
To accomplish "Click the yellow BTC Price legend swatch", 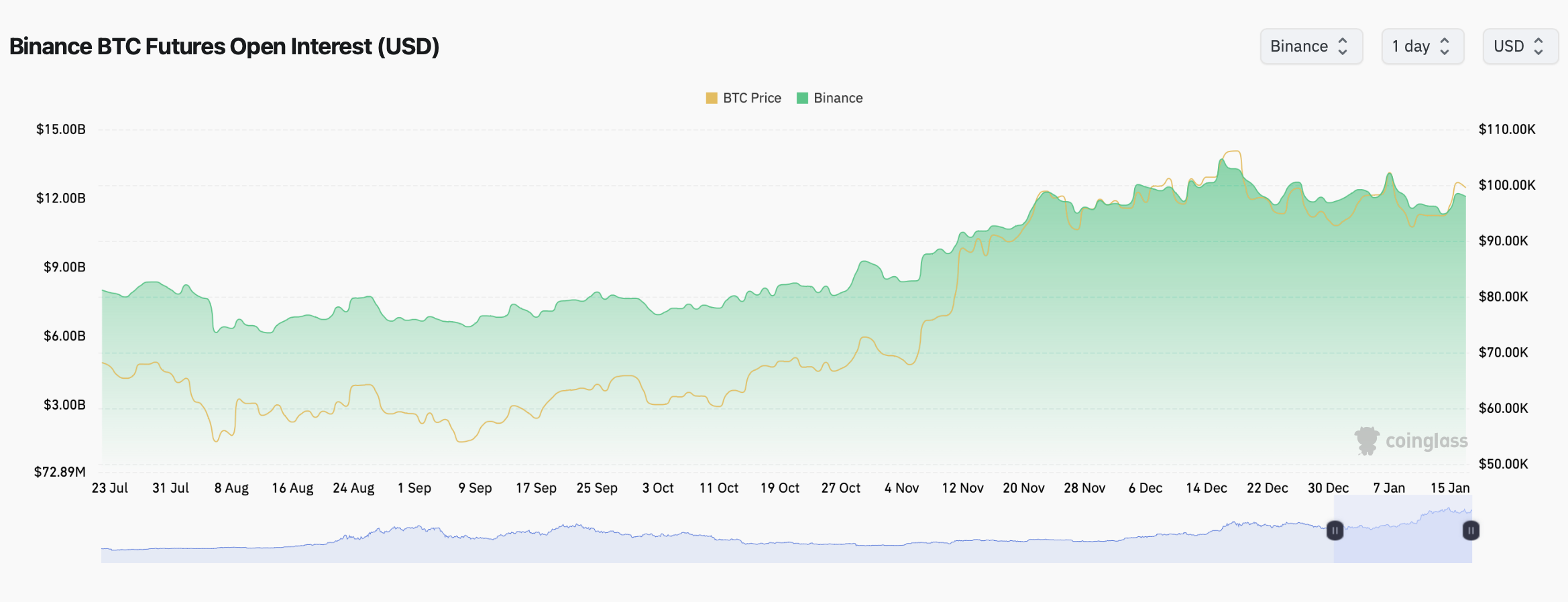I will point(712,98).
